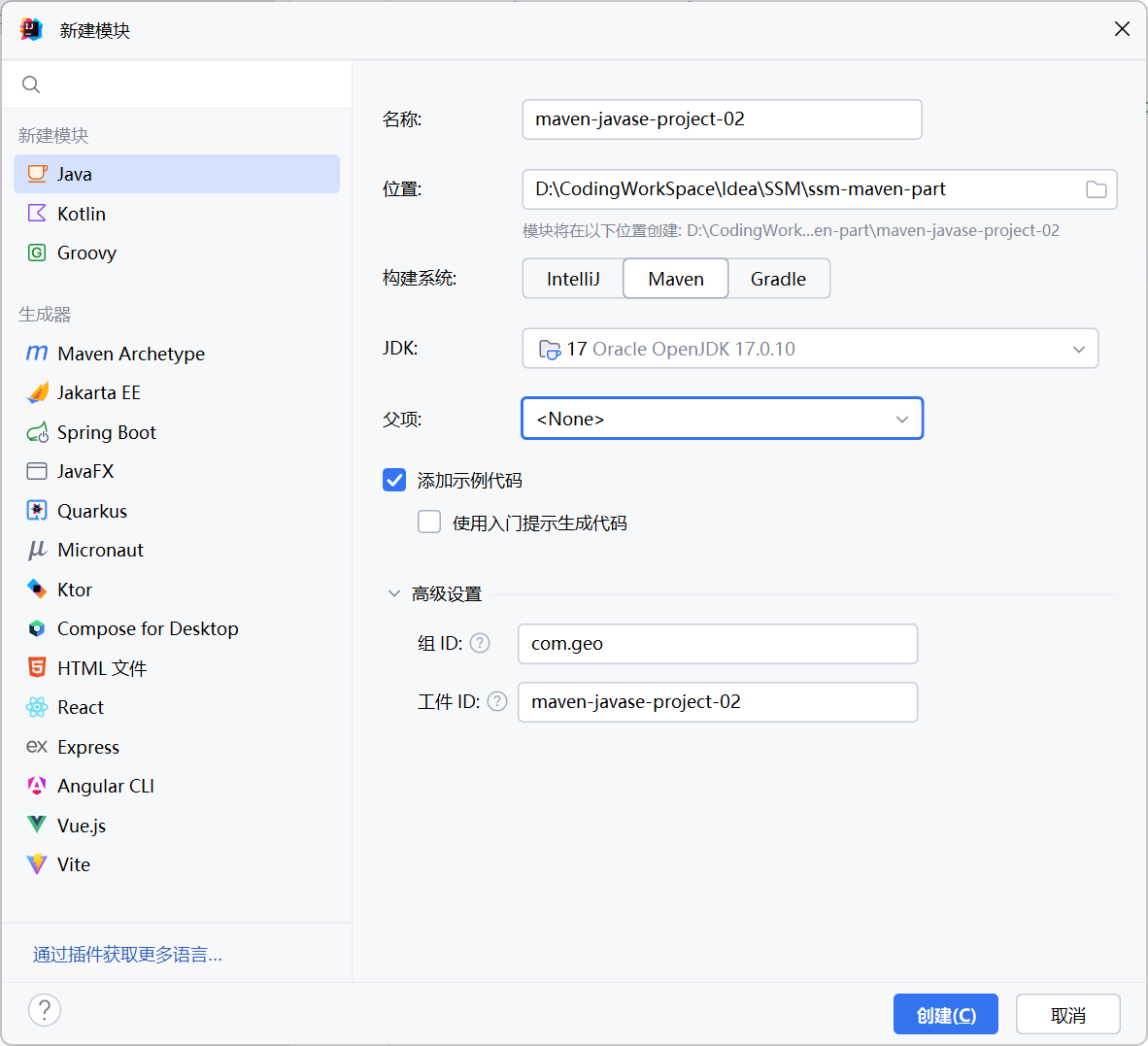Choose the Jakarta EE generator
1148x1046 pixels.
177,392
